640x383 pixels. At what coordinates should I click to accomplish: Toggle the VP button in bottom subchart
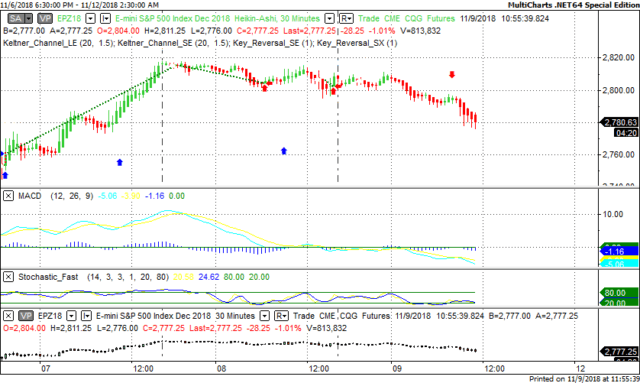tap(26, 316)
